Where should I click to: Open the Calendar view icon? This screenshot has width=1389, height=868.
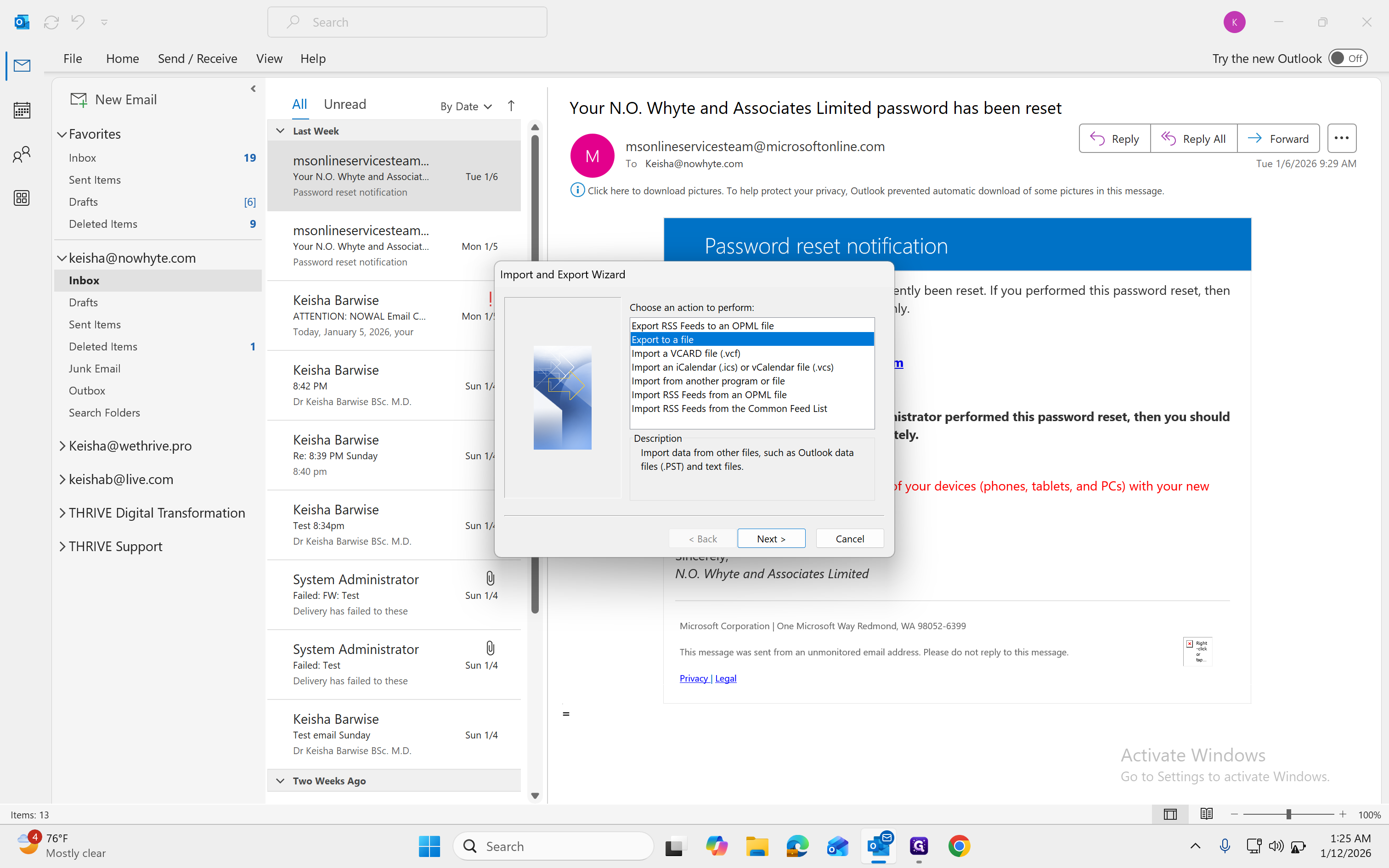[x=22, y=110]
